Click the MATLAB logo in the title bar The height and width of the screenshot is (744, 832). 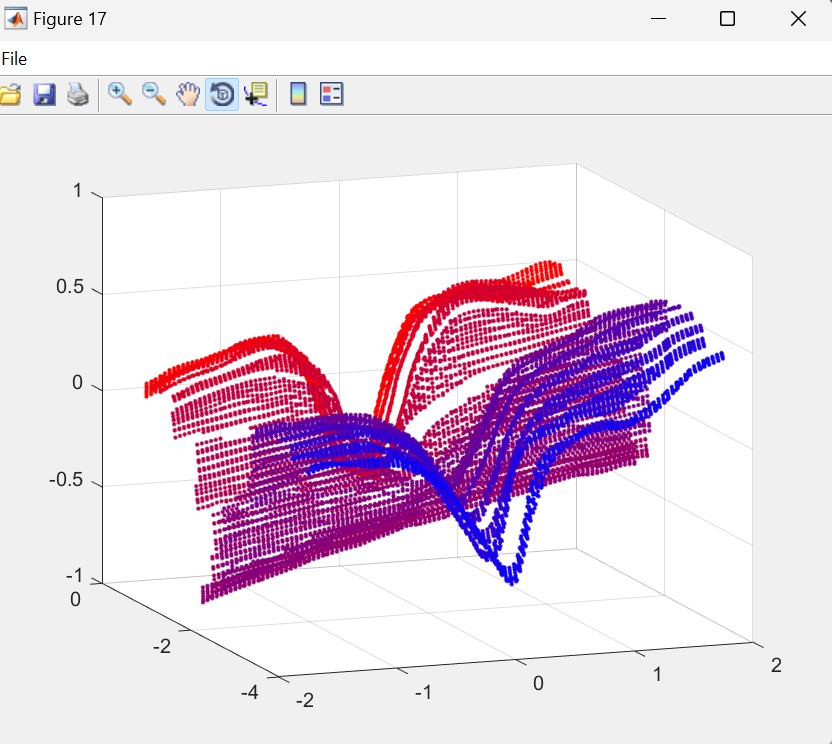[x=16, y=19]
